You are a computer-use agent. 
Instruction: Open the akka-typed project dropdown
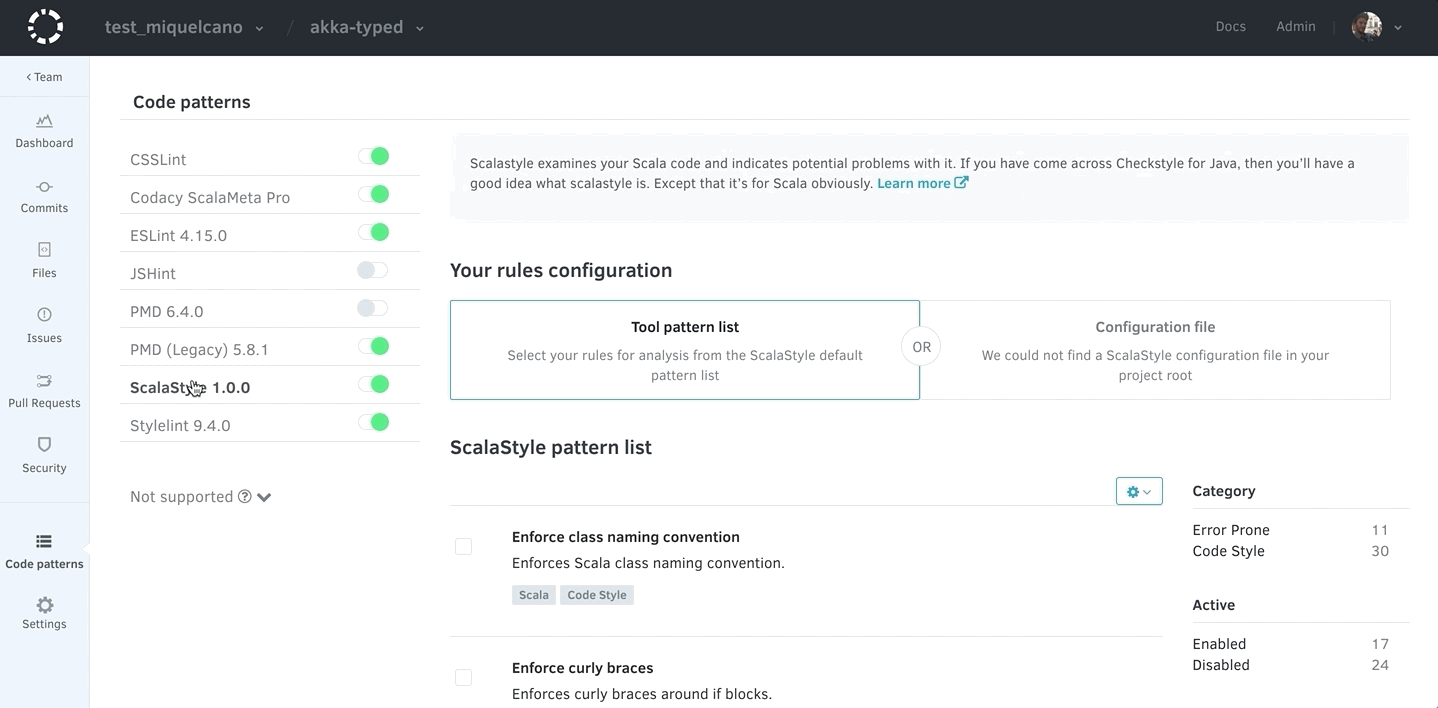pos(367,27)
